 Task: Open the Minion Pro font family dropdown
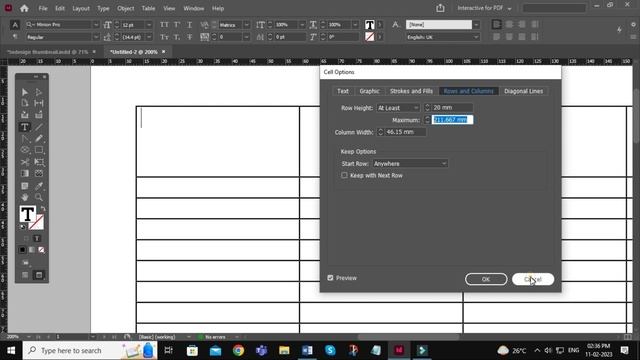(x=96, y=25)
